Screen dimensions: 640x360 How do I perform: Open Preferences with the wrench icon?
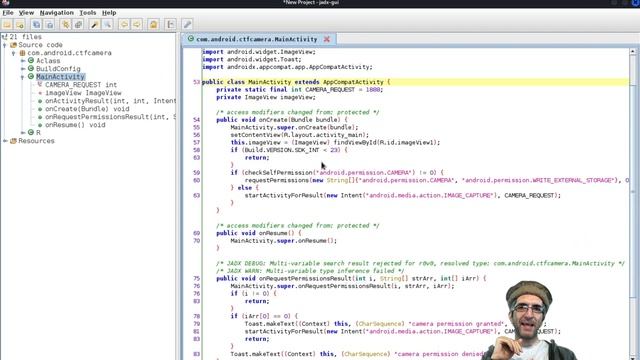click(187, 24)
